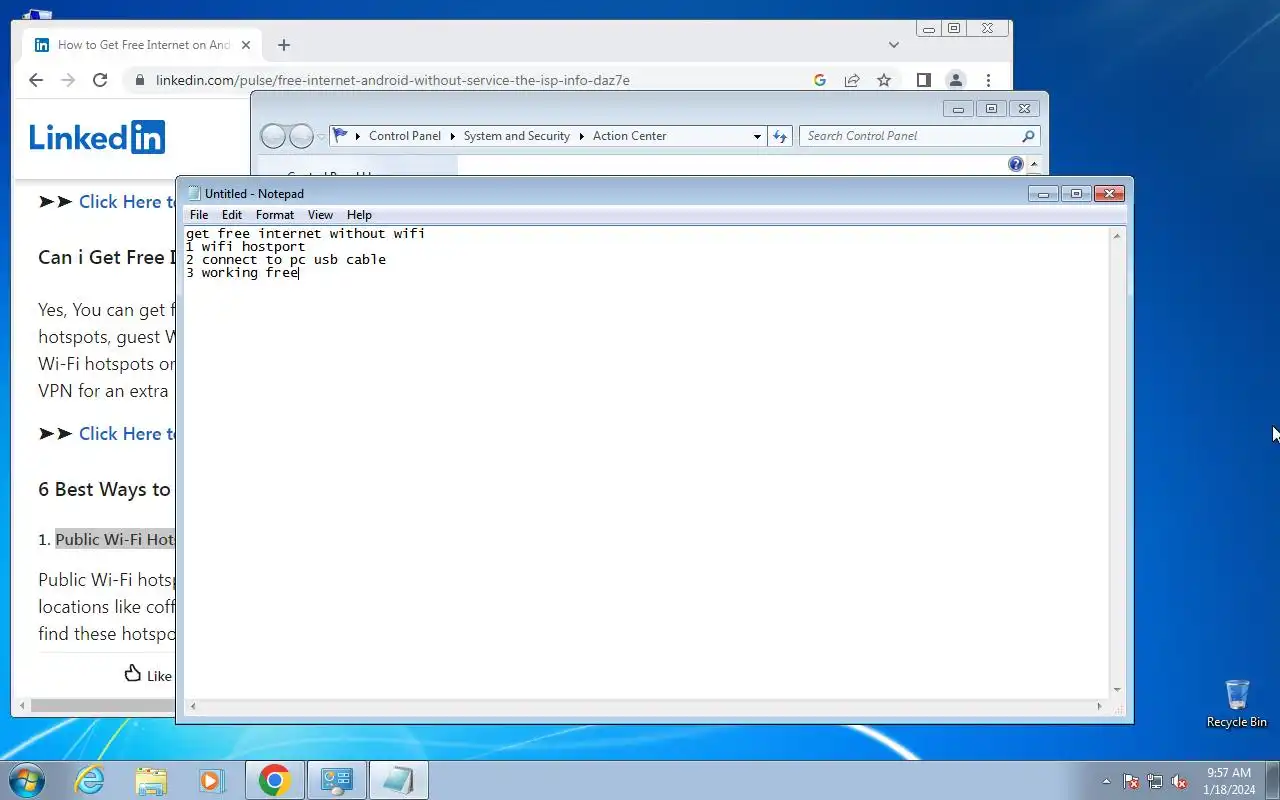Place cursor in "2 connect to pc usb cable" line

tap(285, 259)
